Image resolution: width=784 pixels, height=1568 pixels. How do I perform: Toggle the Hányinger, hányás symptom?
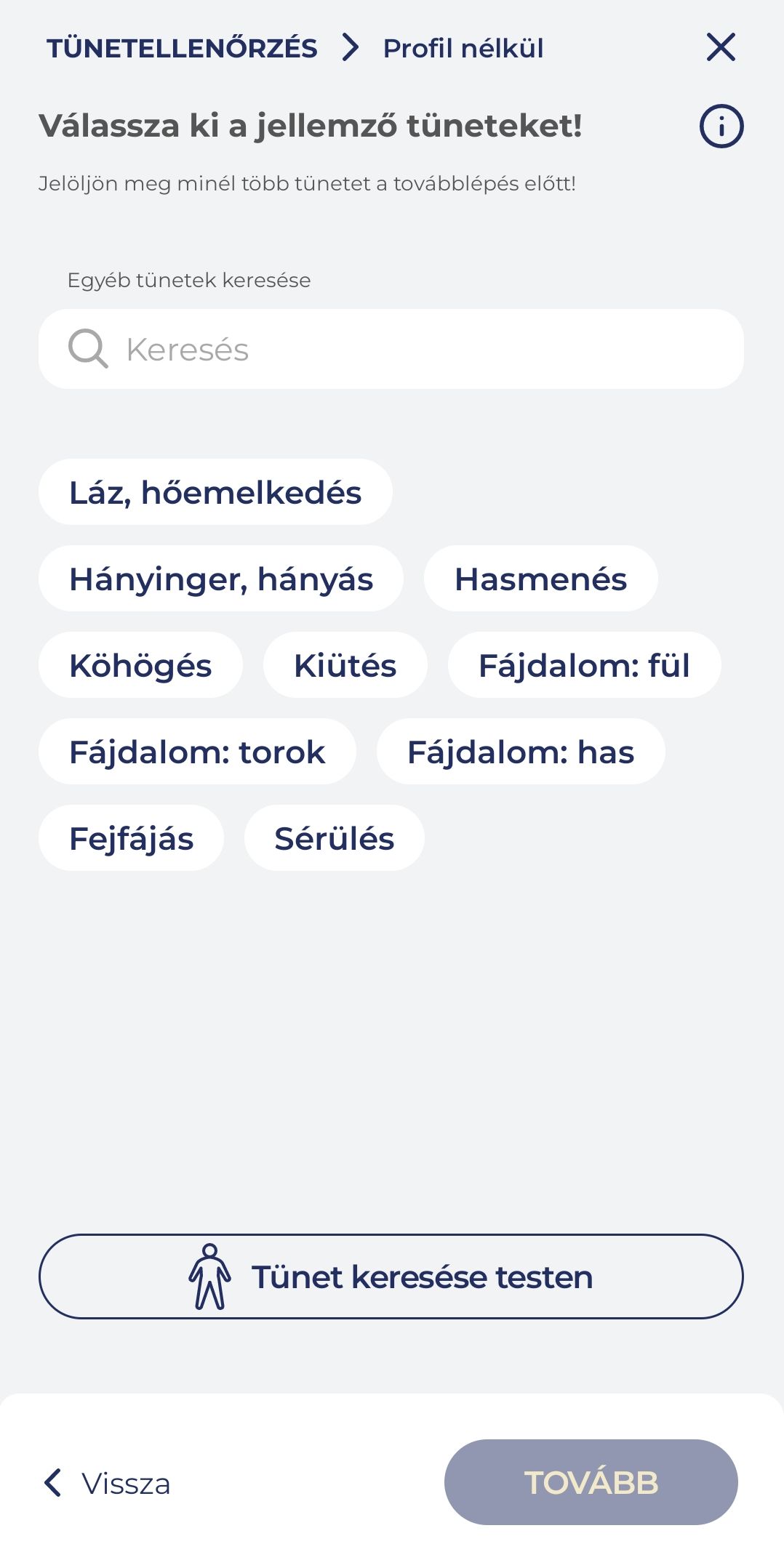tap(221, 579)
